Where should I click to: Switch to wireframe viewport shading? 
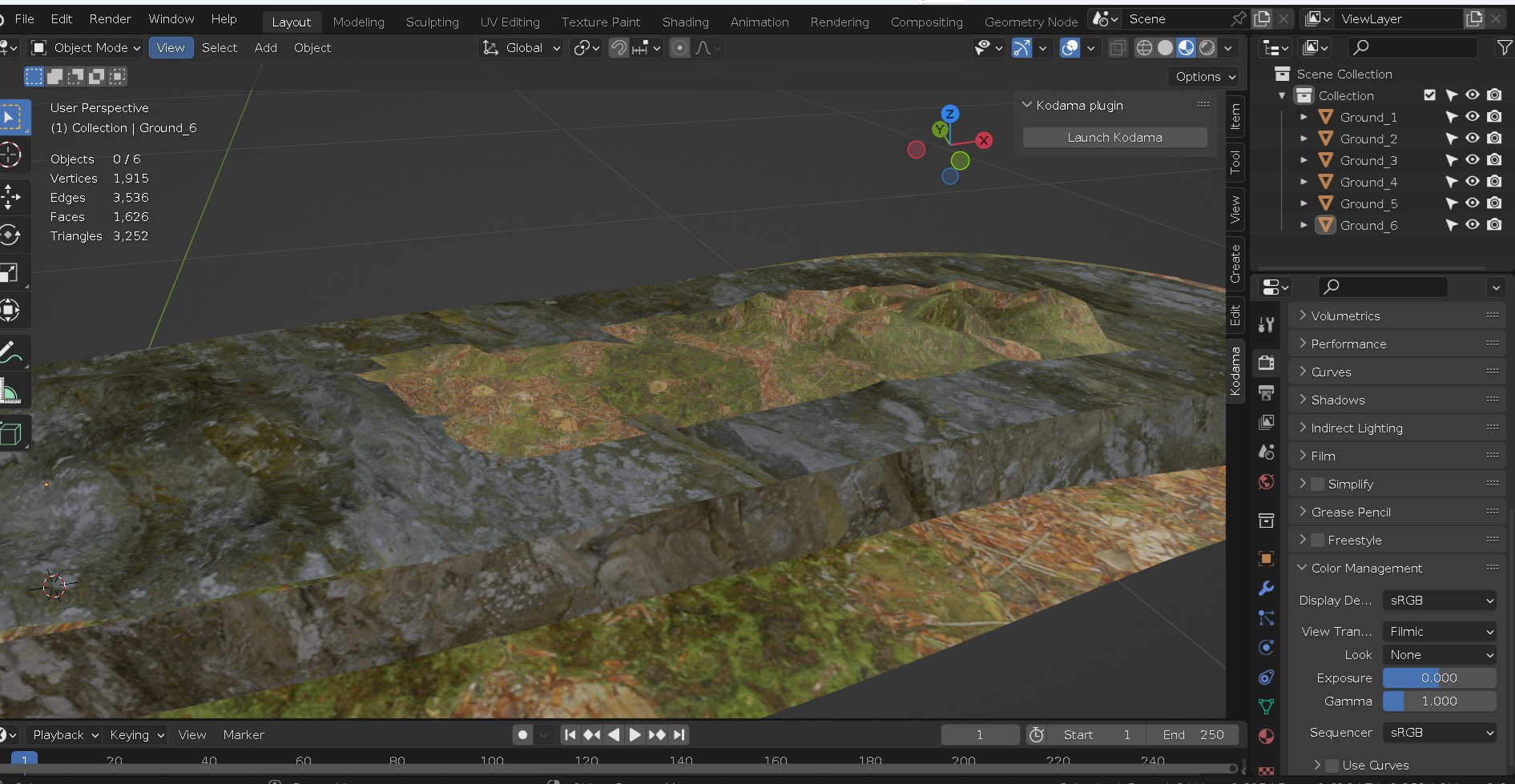point(1144,48)
